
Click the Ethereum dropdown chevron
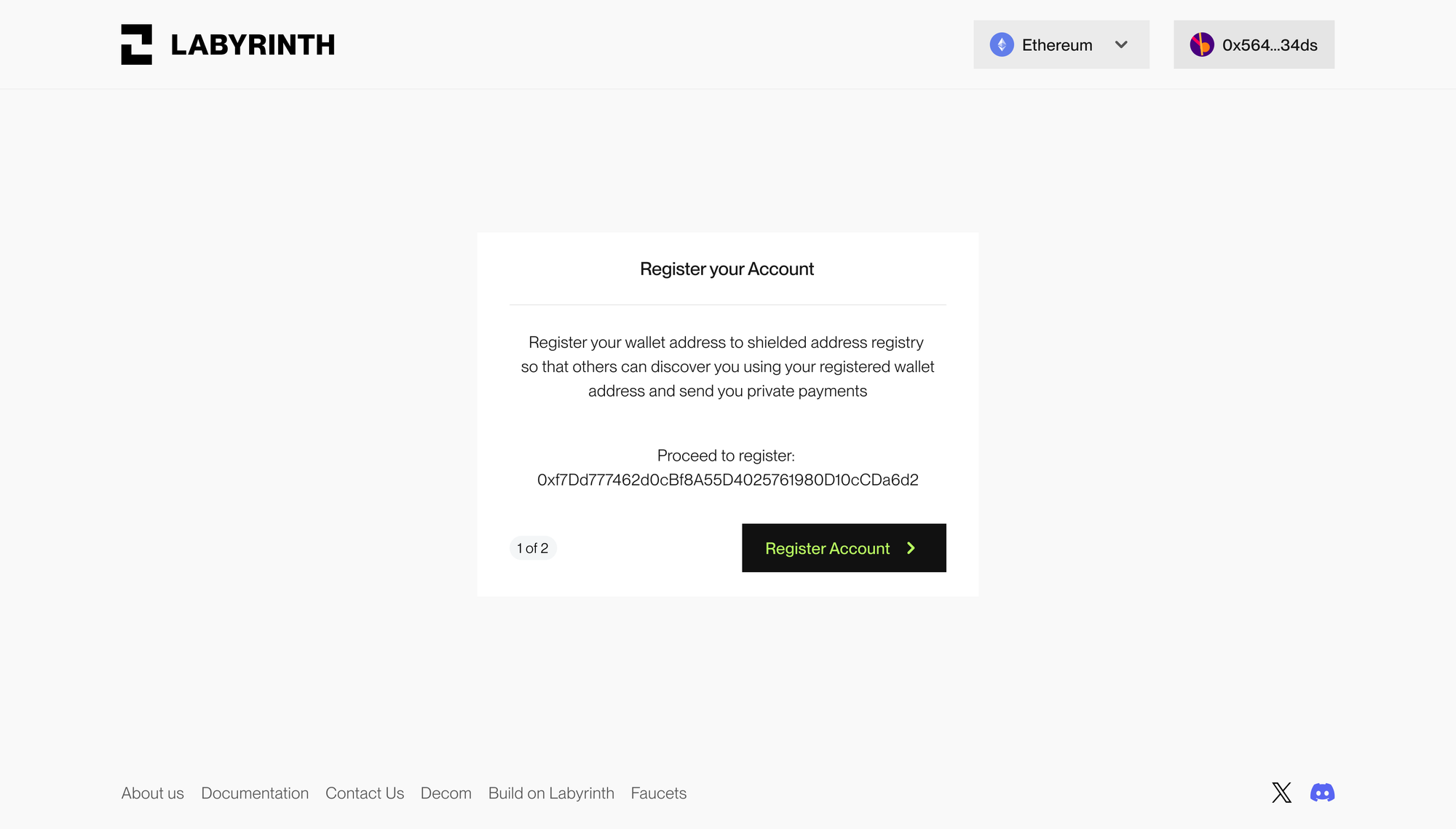(x=1121, y=44)
